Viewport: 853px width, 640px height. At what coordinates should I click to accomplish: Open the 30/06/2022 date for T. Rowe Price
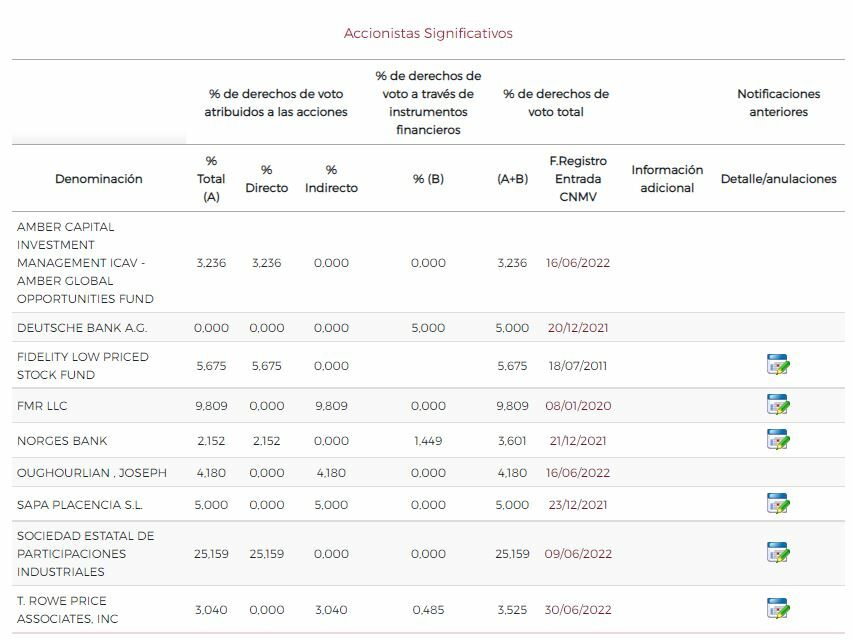coord(579,610)
